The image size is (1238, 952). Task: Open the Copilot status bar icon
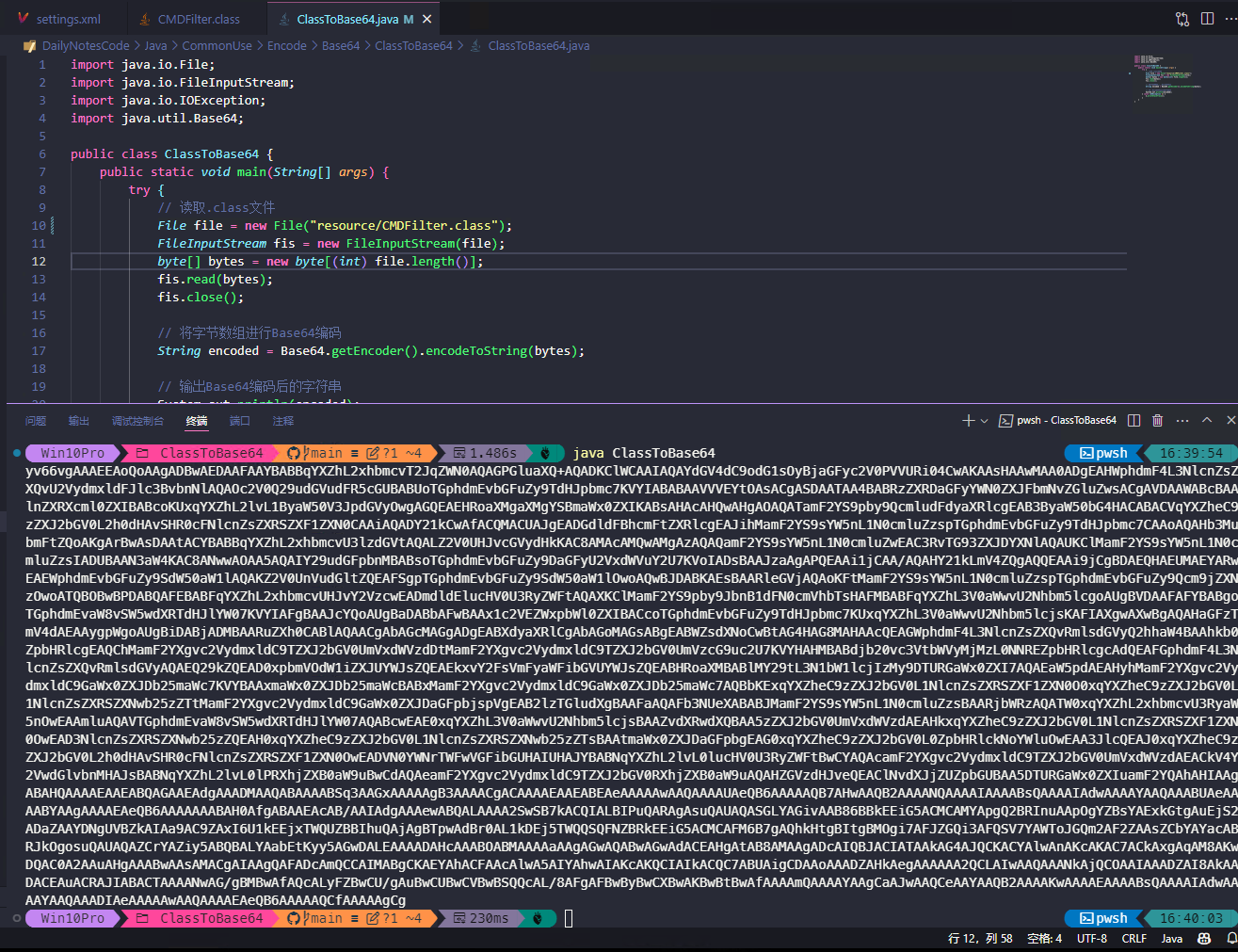click(x=1204, y=939)
